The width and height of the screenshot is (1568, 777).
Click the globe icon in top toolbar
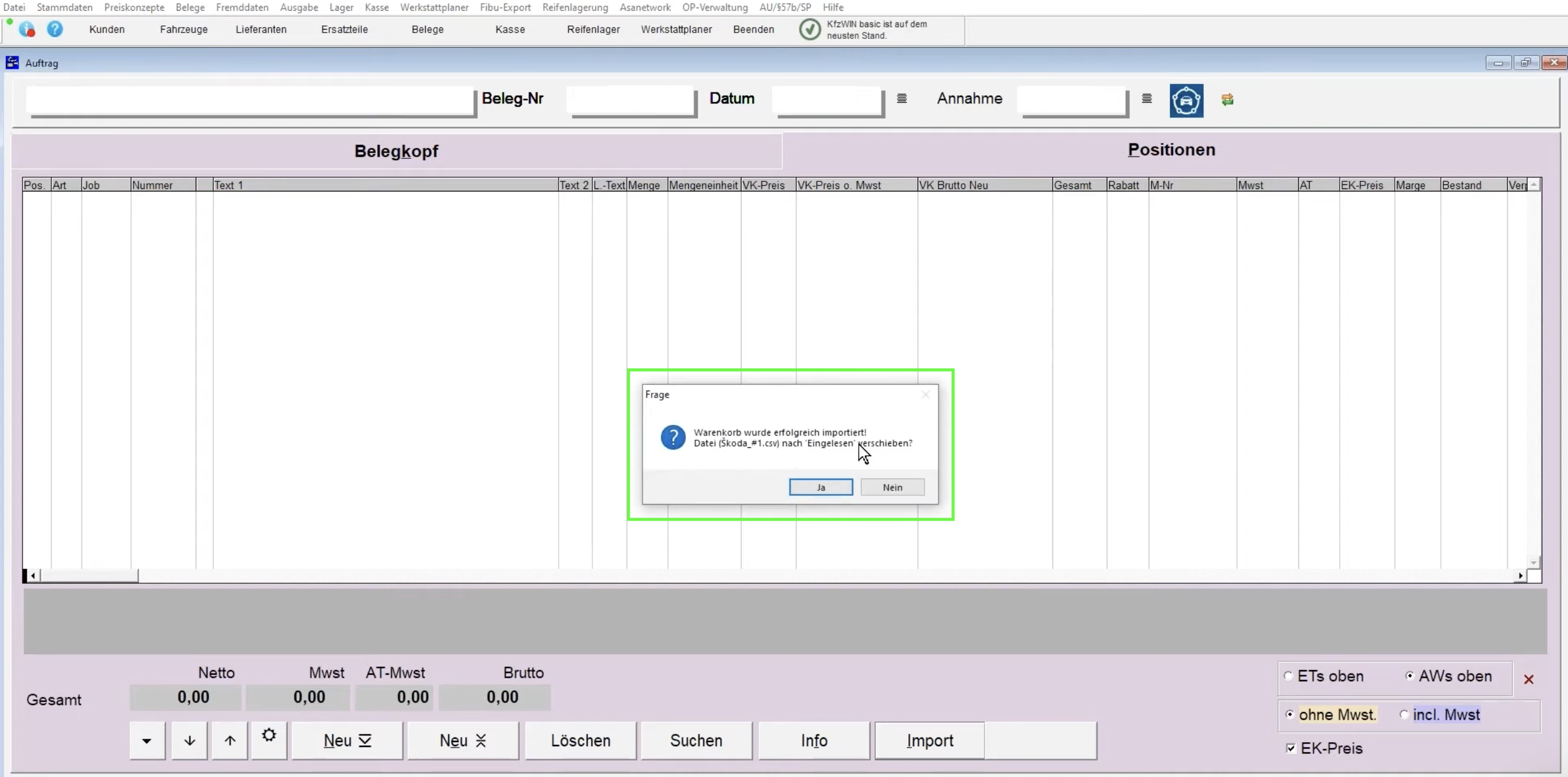27,29
